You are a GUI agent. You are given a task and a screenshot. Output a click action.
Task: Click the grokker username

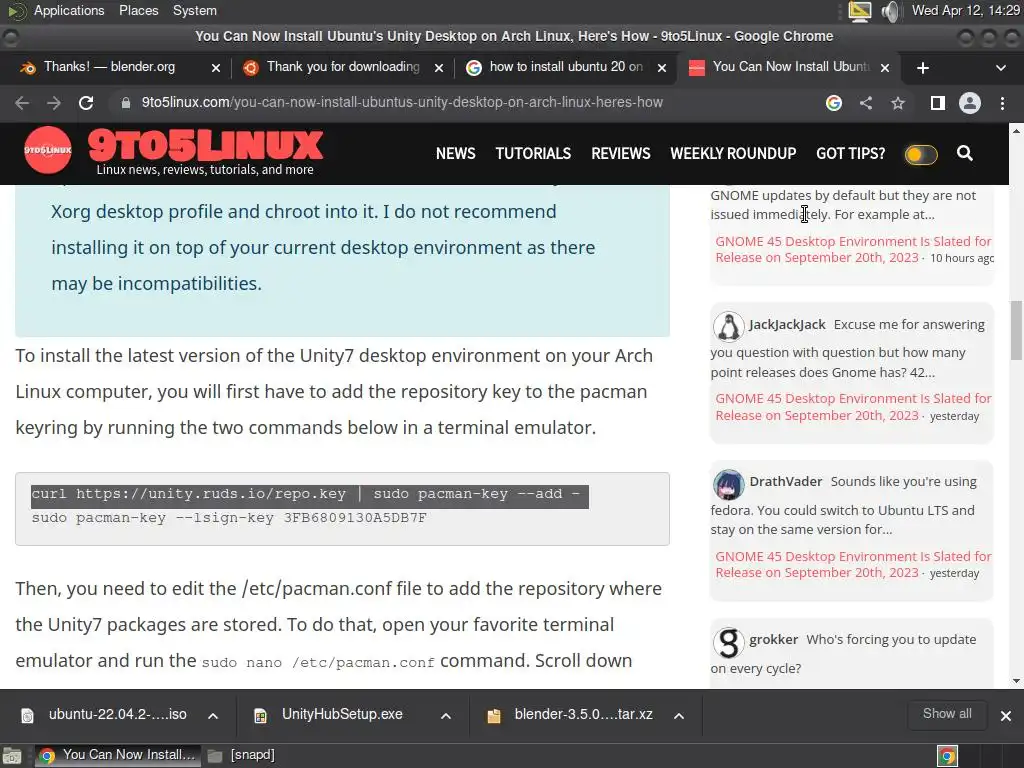click(x=773, y=640)
